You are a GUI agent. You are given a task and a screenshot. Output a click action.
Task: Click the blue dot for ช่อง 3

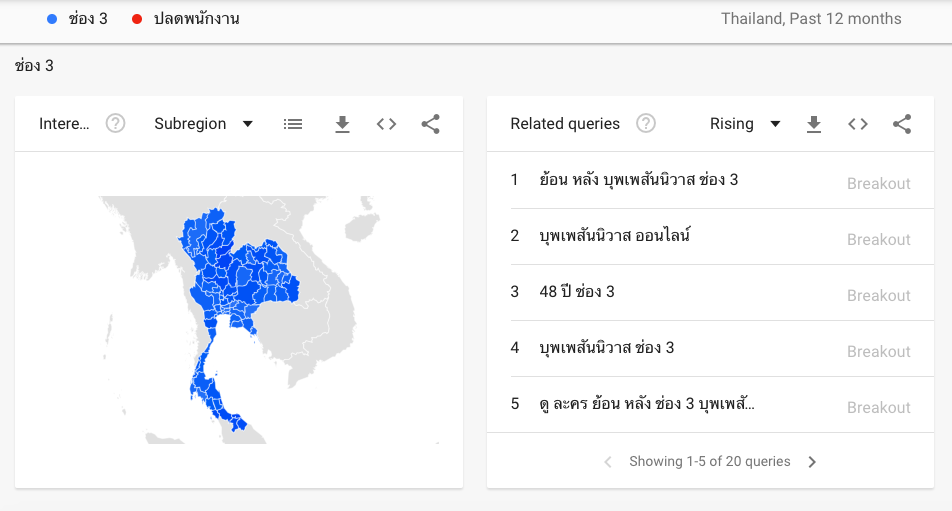coord(52,19)
